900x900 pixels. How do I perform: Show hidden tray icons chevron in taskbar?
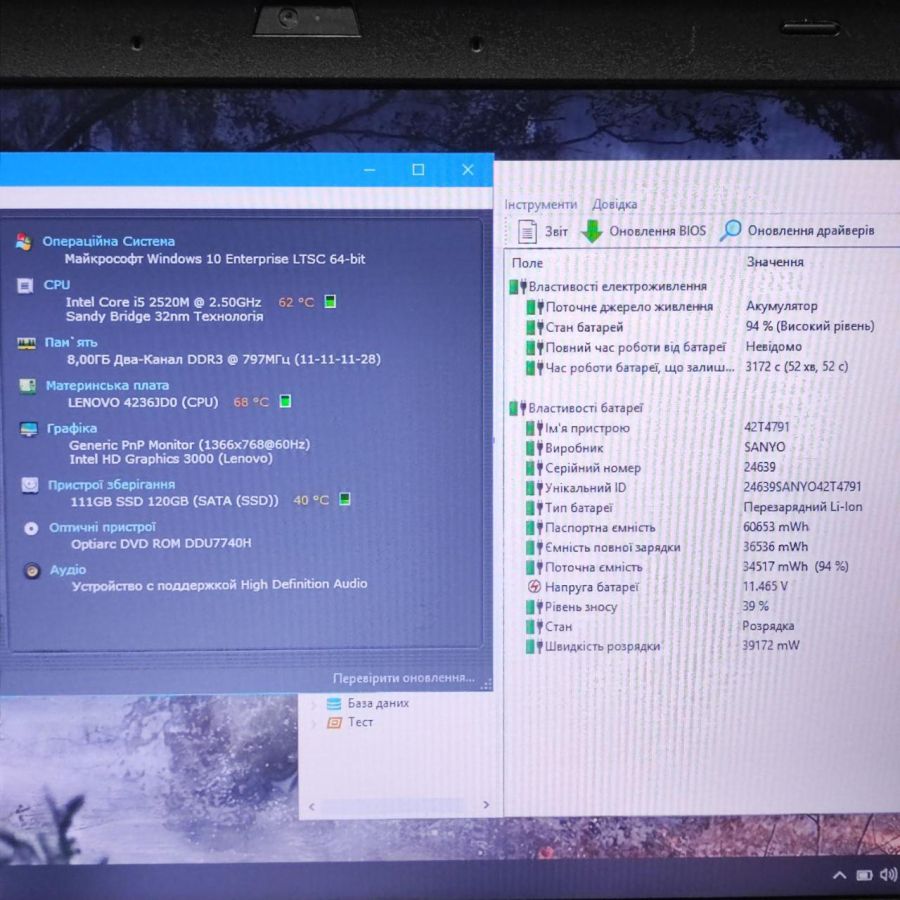(839, 875)
